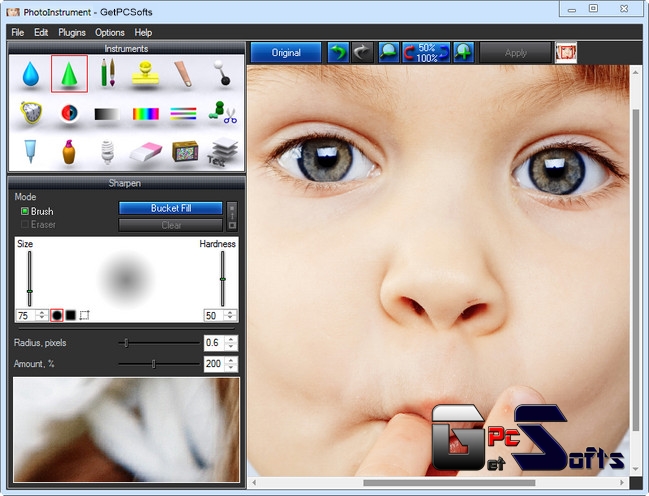Enable the Brush mode checkbox
This screenshot has width=649, height=496.
point(24,211)
